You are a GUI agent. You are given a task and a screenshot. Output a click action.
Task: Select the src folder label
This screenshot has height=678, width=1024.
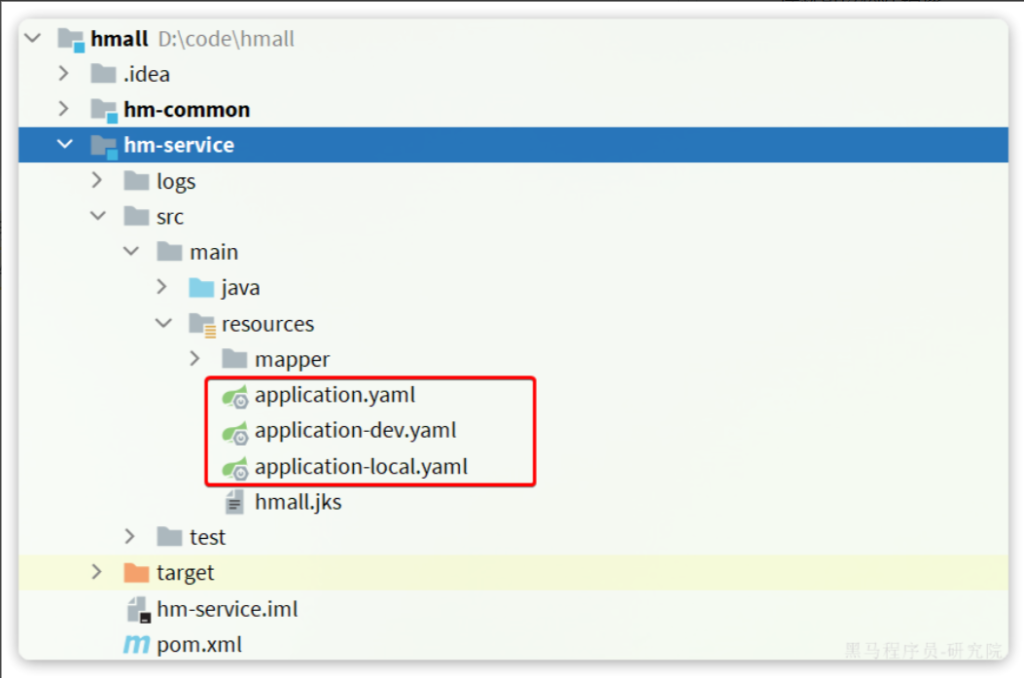(x=170, y=217)
